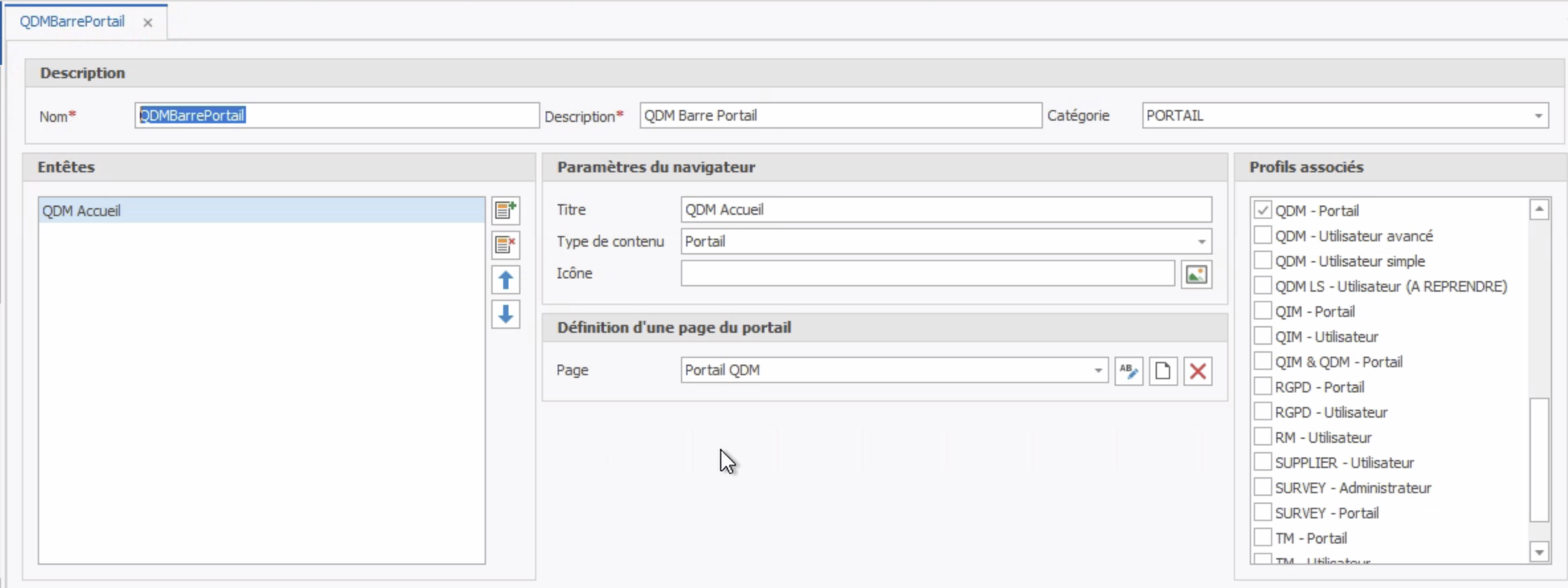Click the red X delete page icon
This screenshot has height=588, width=1568.
[1197, 371]
